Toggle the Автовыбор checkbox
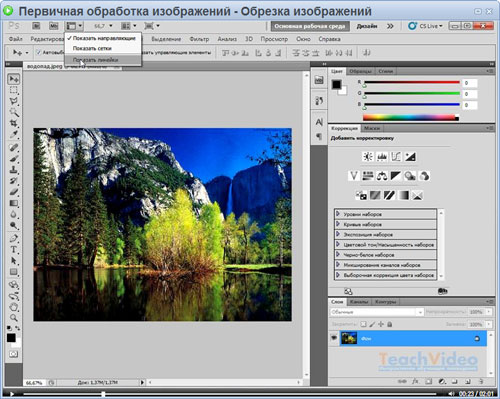The image size is (500, 399). pyautogui.click(x=39, y=52)
